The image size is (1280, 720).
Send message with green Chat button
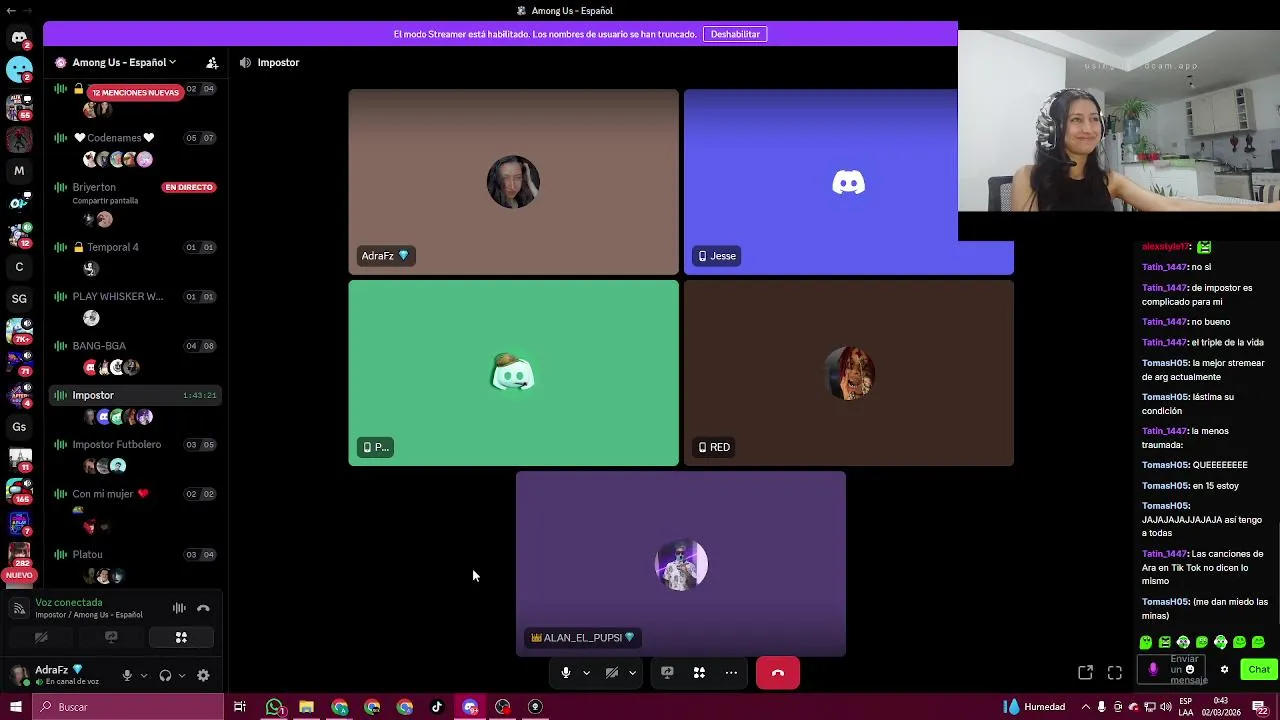1258,670
